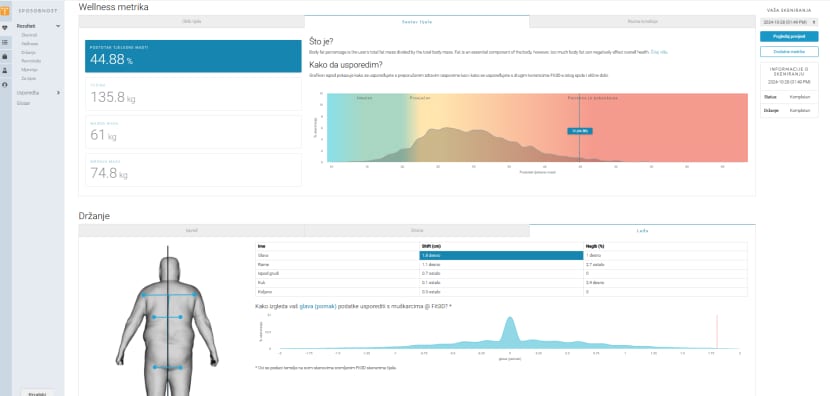This screenshot has height=396, width=830.
Task: Select the 135.8 kg weight card
Action: [x=193, y=94]
